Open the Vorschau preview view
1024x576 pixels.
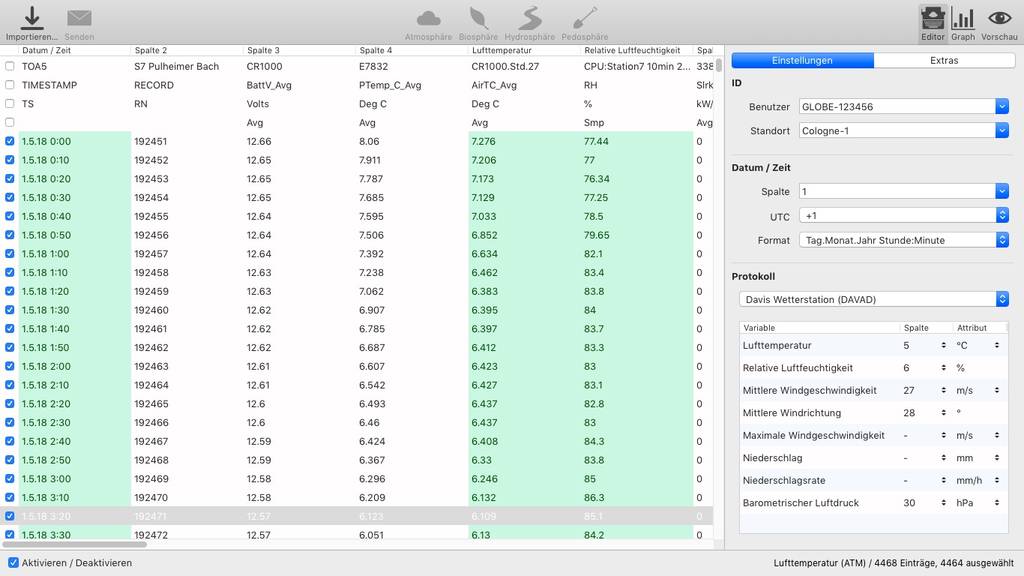999,18
